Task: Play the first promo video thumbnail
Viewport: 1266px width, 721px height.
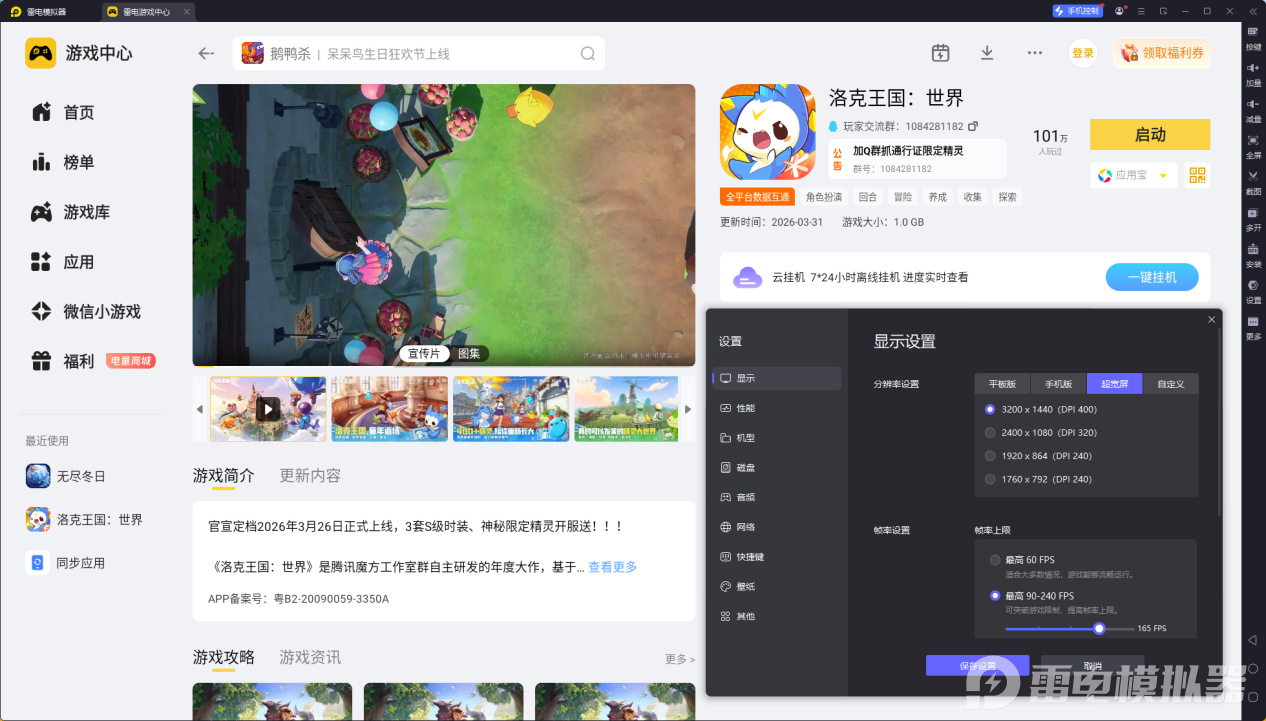Action: (268, 409)
